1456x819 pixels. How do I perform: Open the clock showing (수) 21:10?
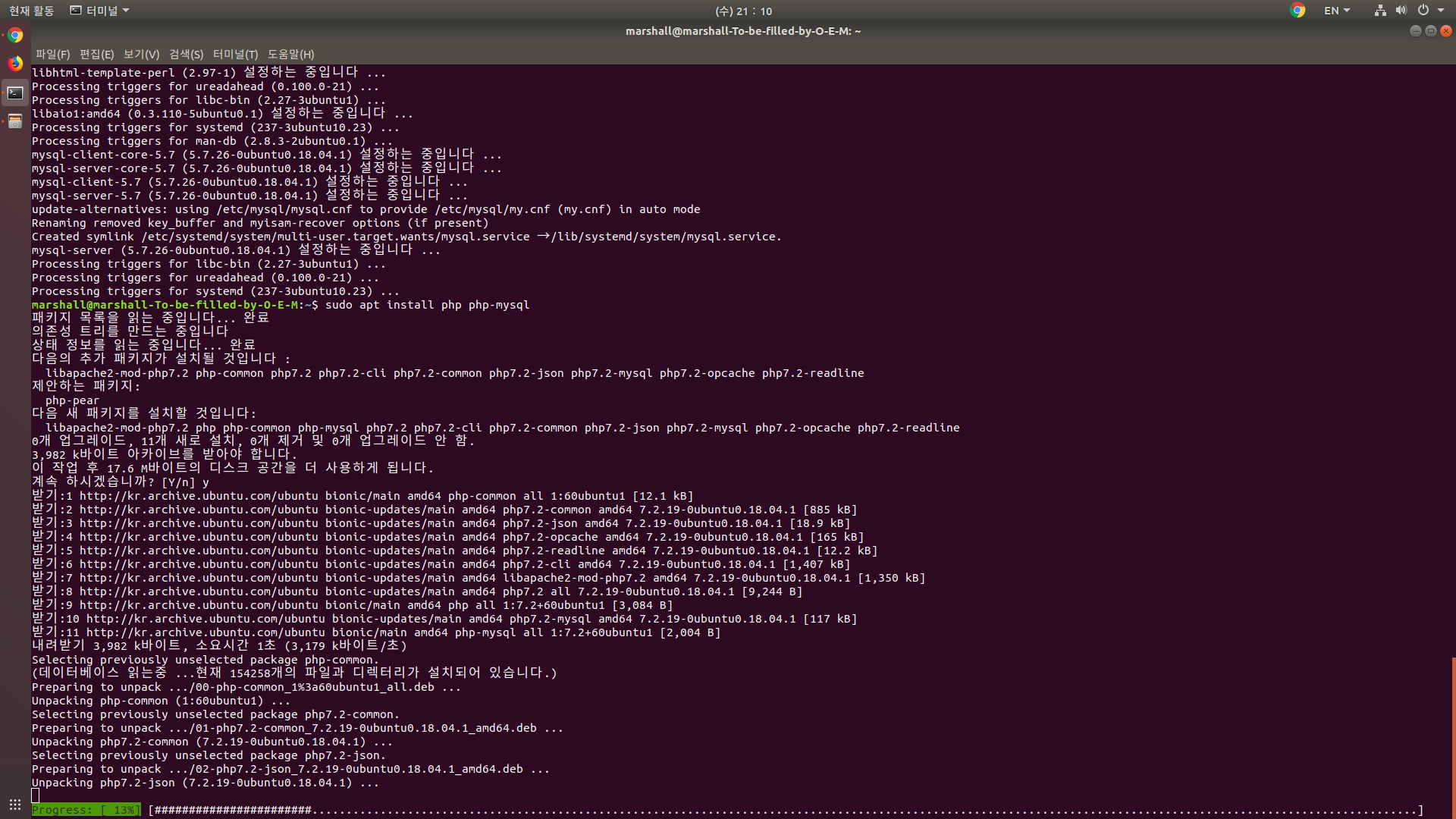point(743,11)
